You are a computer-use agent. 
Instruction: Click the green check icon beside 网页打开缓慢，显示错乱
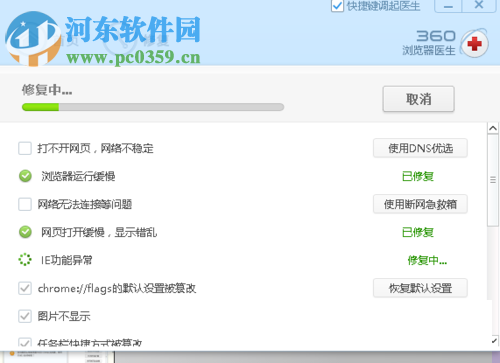click(25, 232)
